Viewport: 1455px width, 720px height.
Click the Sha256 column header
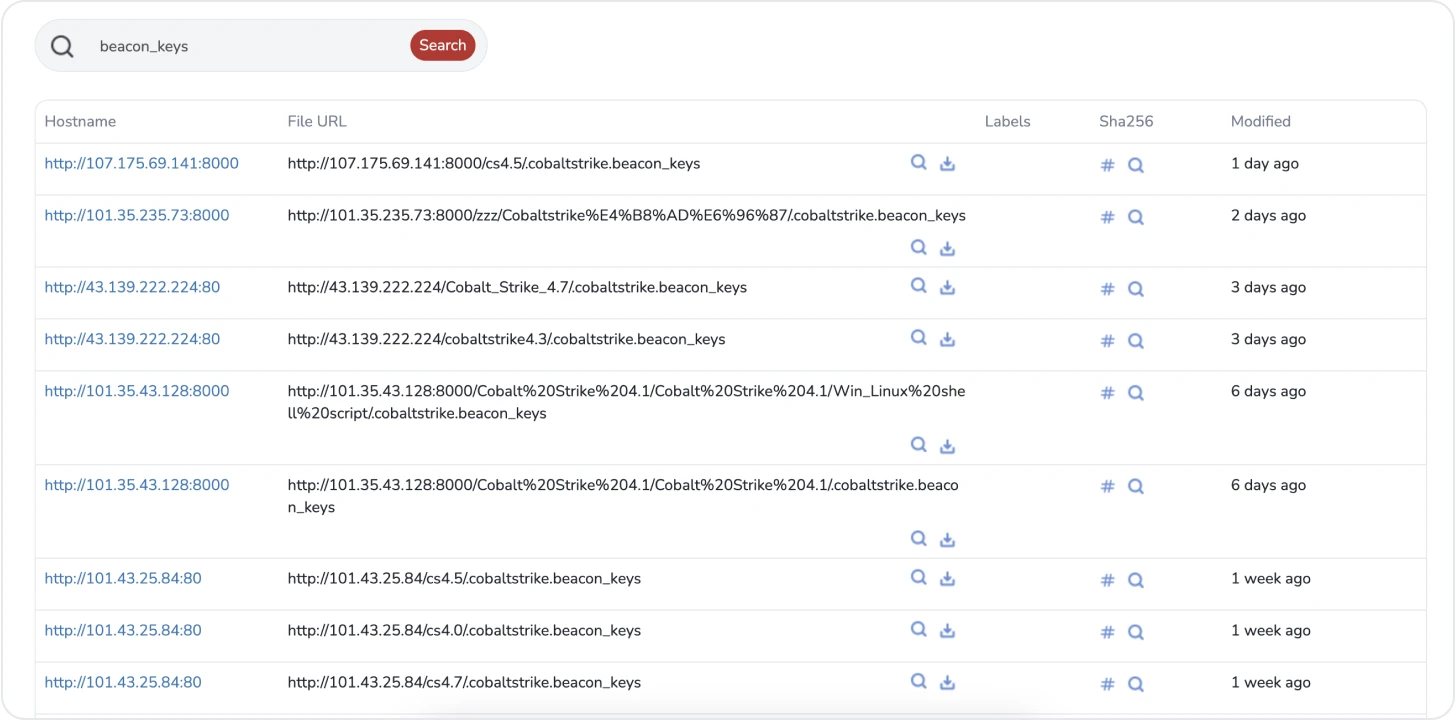coord(1126,121)
